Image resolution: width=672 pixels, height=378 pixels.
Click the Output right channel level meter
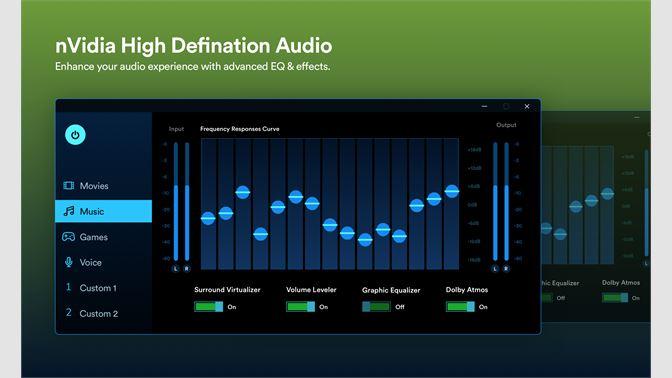coord(506,201)
